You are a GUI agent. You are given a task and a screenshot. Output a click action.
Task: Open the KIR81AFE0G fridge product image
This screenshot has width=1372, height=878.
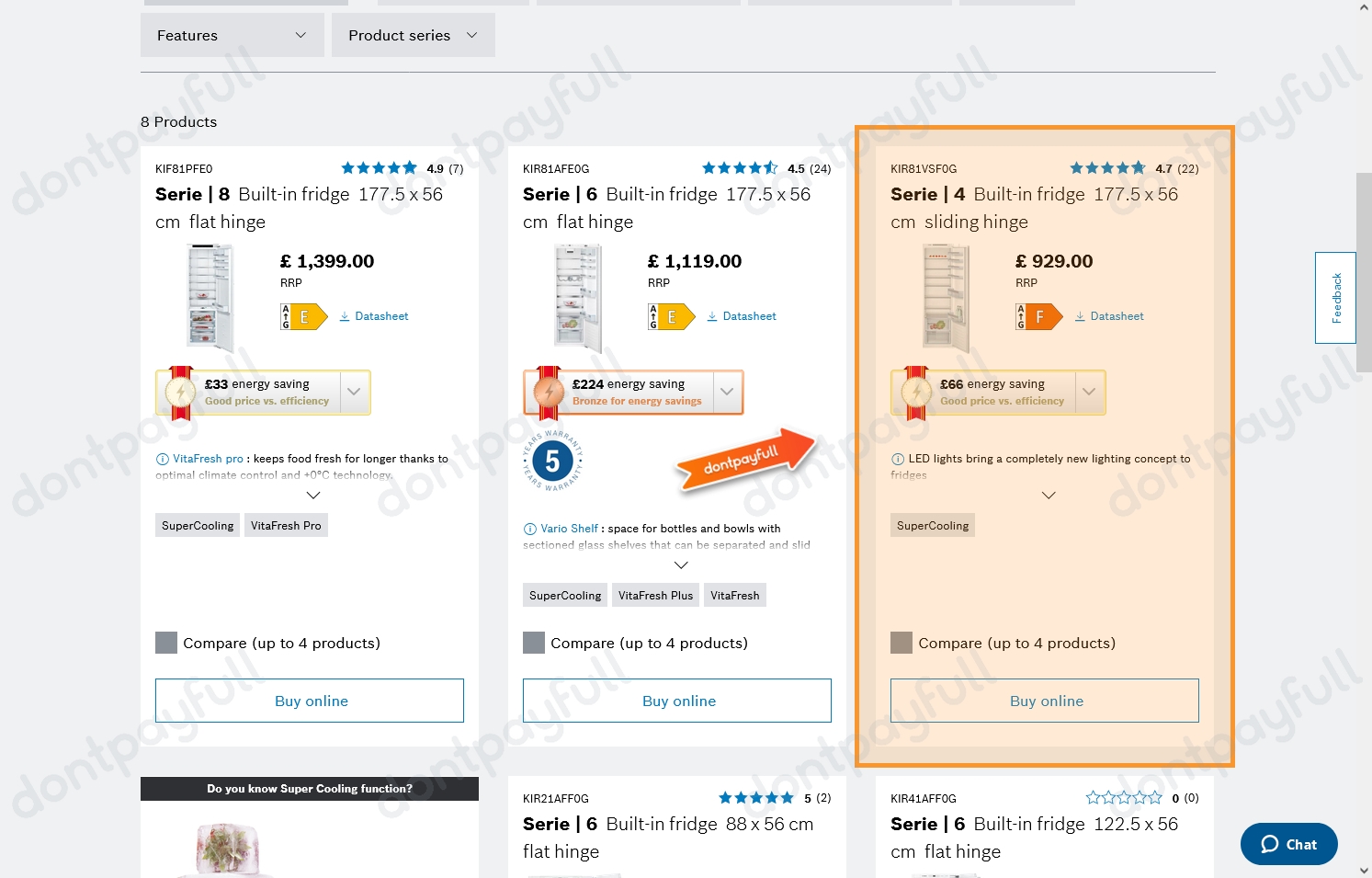tap(578, 298)
